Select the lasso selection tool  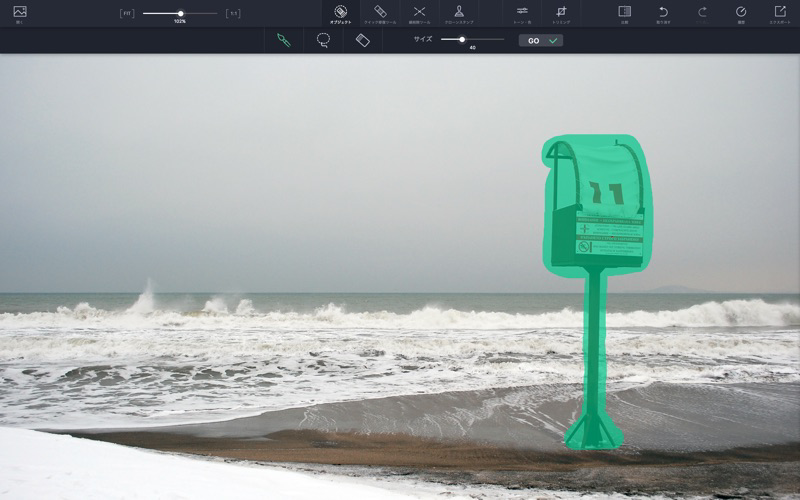[x=323, y=40]
